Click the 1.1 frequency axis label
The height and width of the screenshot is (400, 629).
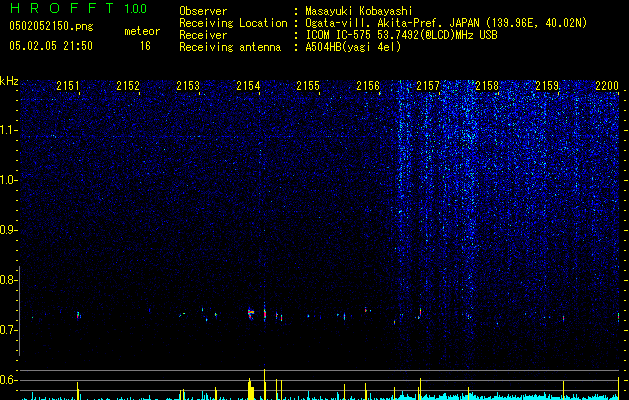click(x=9, y=130)
